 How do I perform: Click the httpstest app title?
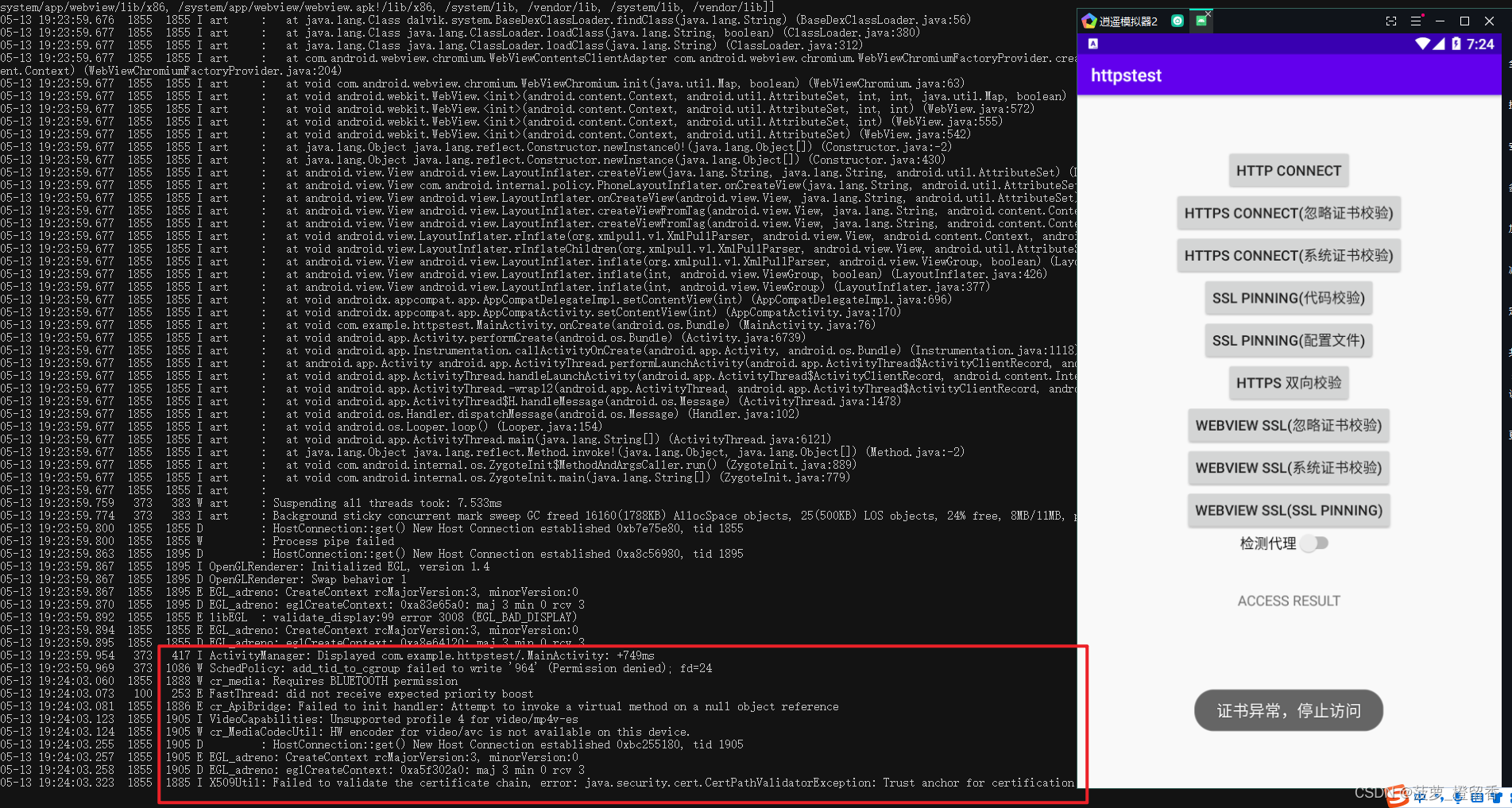(x=1126, y=75)
